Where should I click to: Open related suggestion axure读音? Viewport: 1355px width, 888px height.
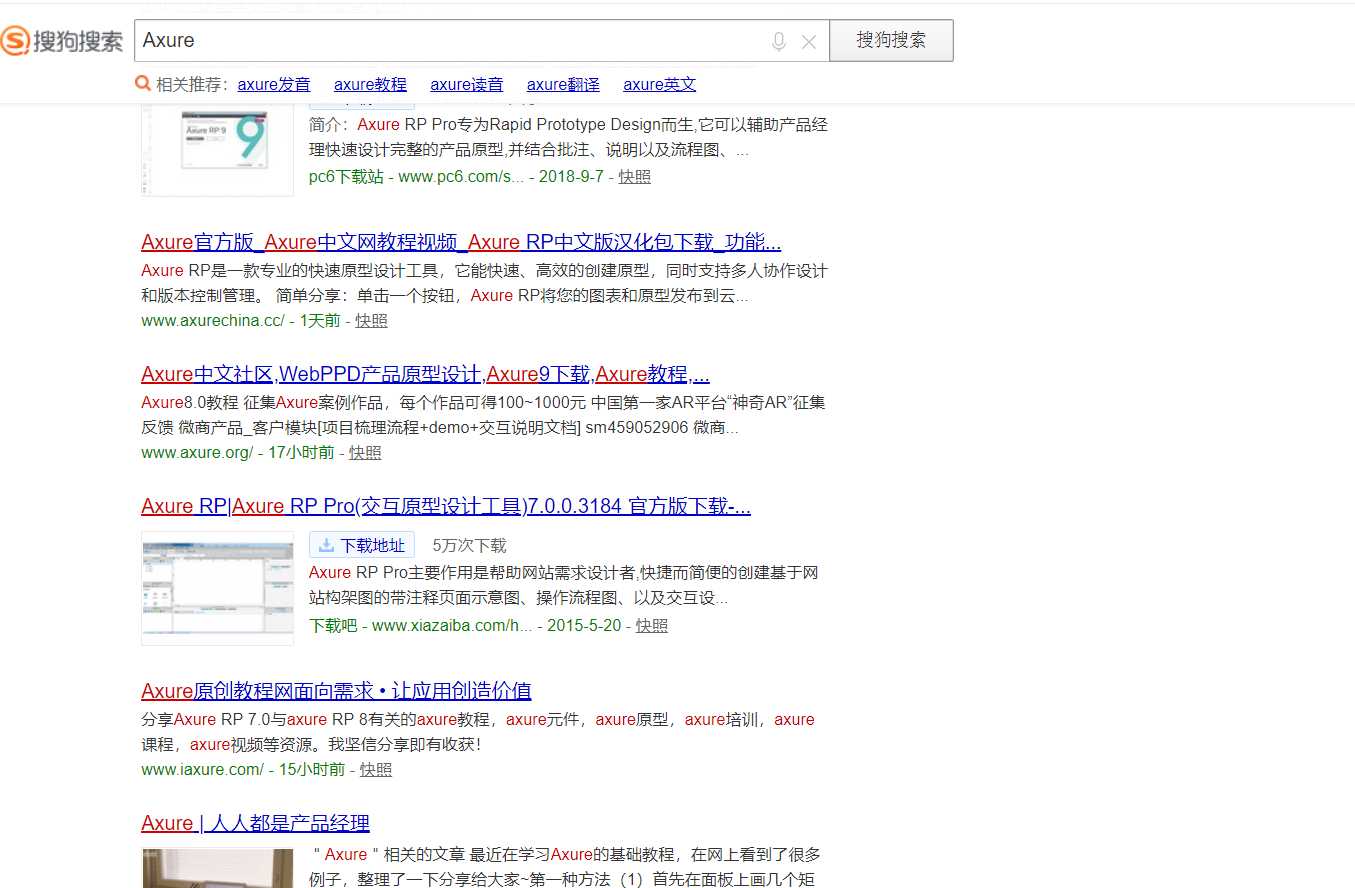pos(467,85)
